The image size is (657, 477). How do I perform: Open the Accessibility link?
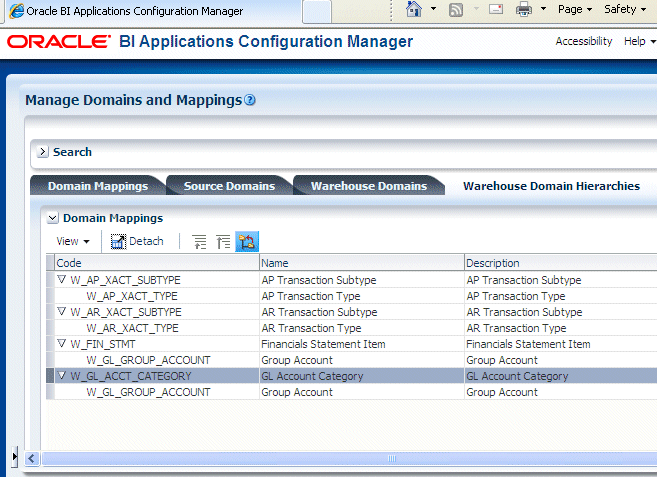coord(584,41)
